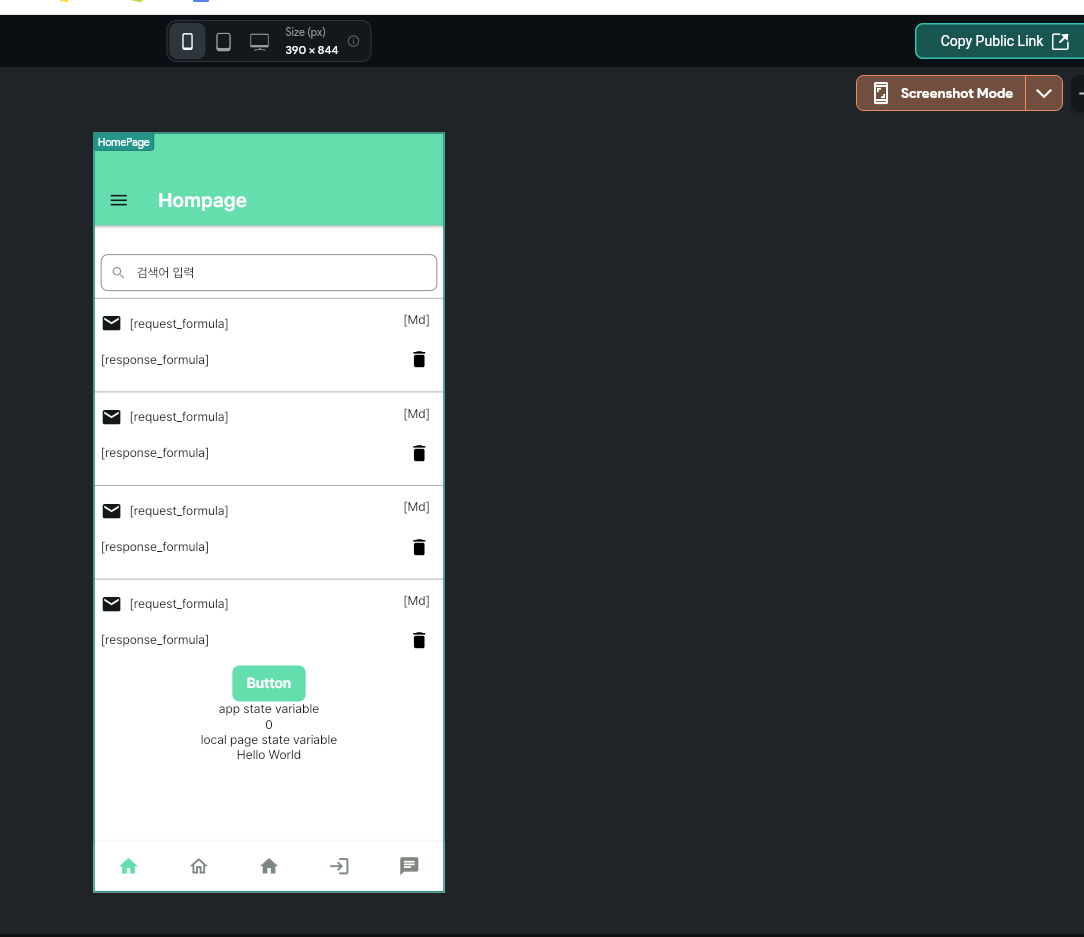
Task: Tap the chat message nav icon
Action: 409,866
